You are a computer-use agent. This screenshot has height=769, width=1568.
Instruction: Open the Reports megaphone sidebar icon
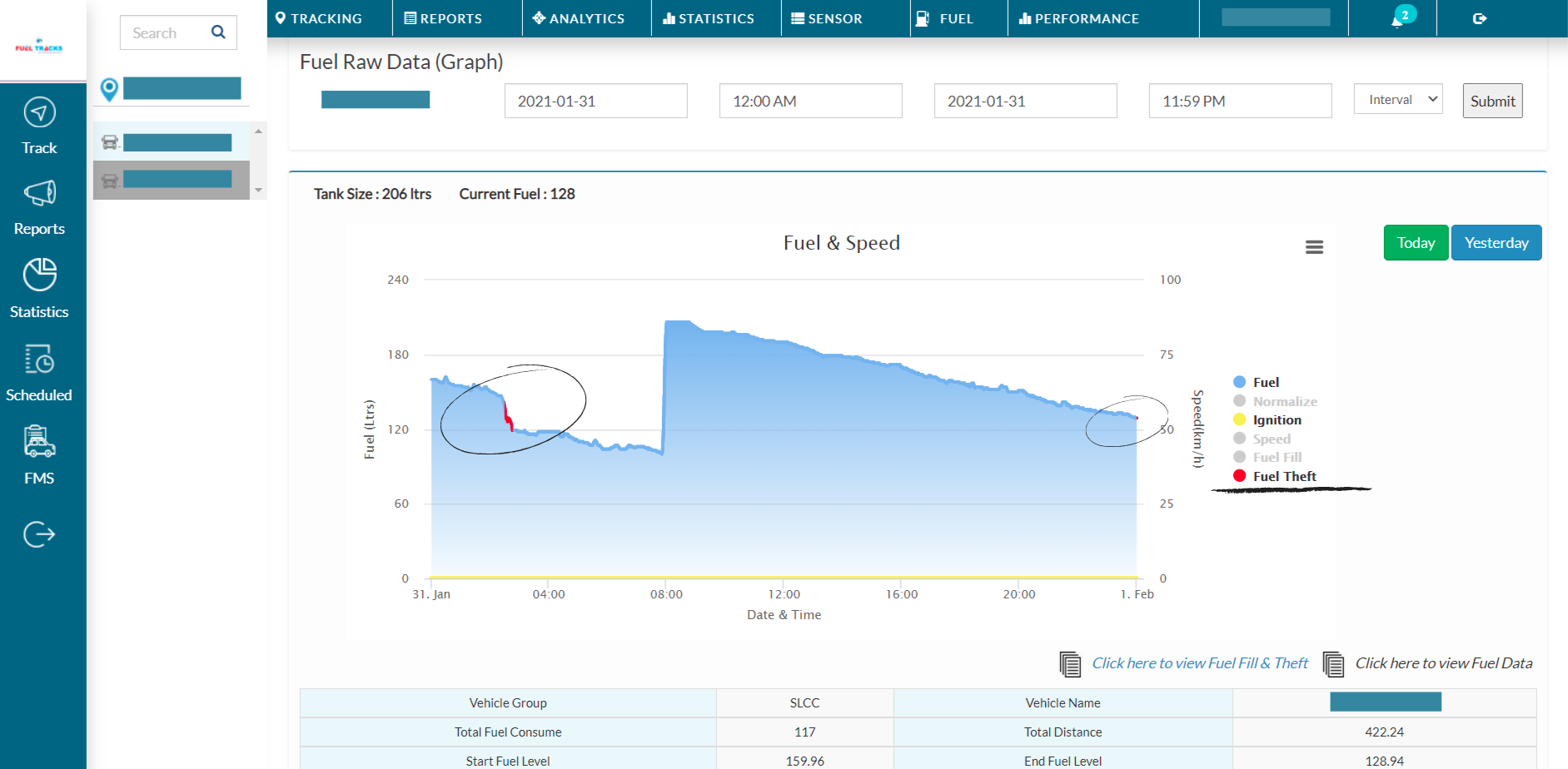39,193
